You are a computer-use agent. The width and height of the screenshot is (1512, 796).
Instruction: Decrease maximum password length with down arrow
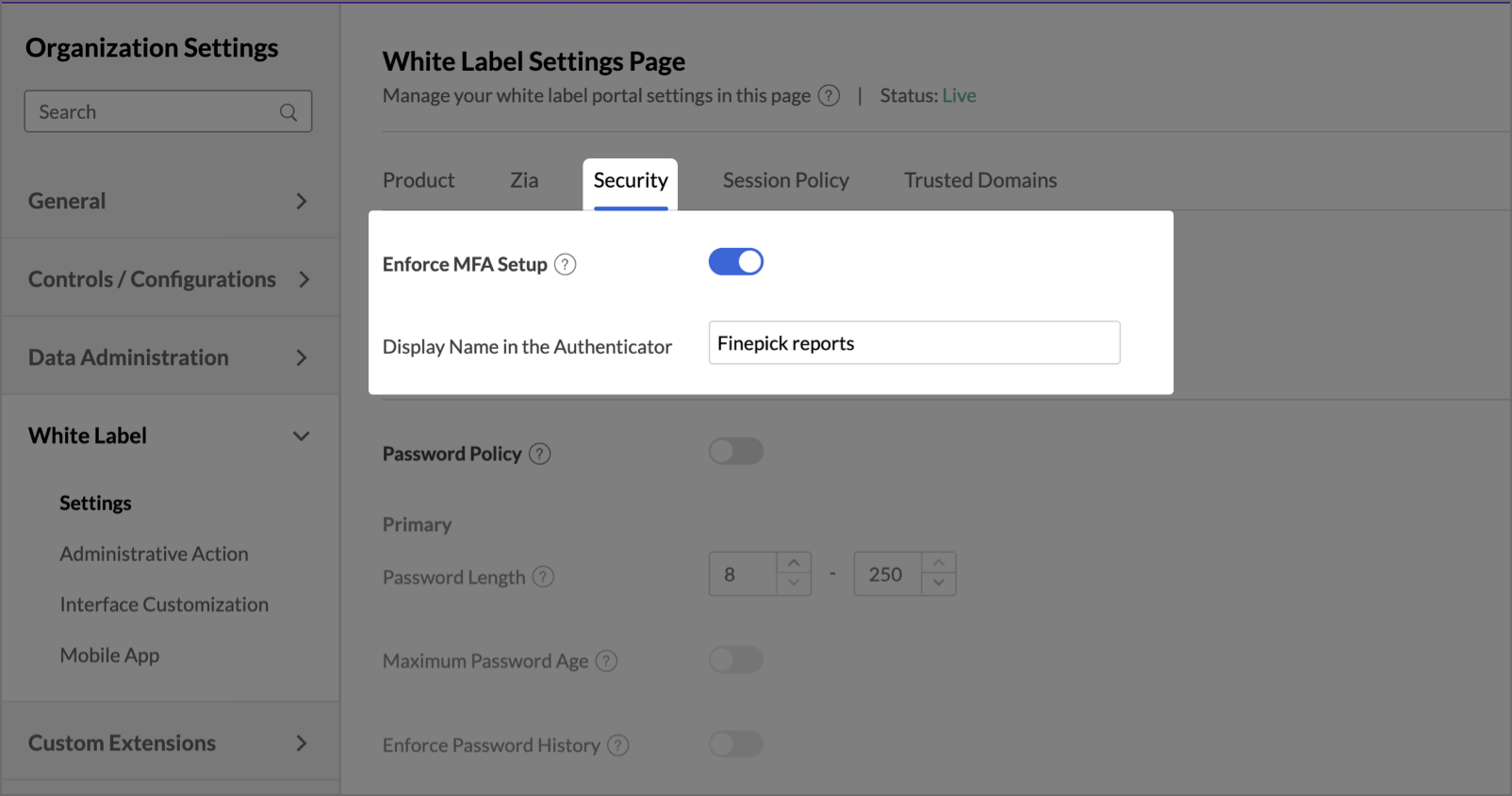click(938, 584)
